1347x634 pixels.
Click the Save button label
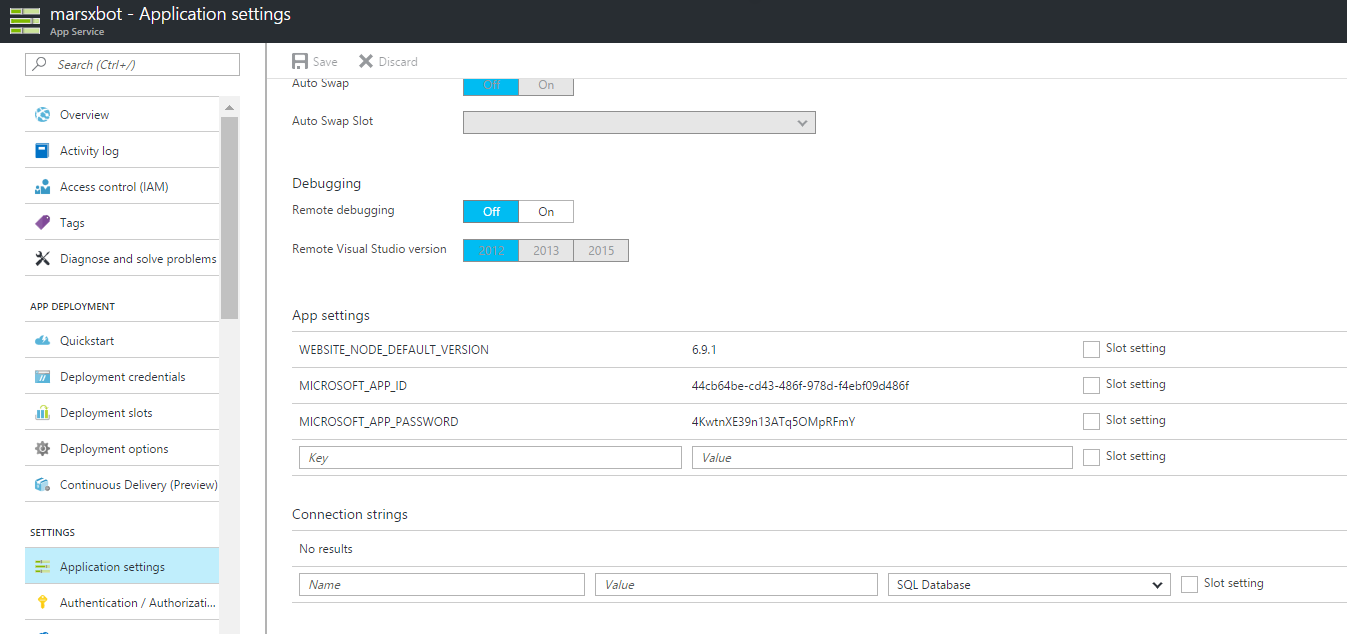[325, 62]
